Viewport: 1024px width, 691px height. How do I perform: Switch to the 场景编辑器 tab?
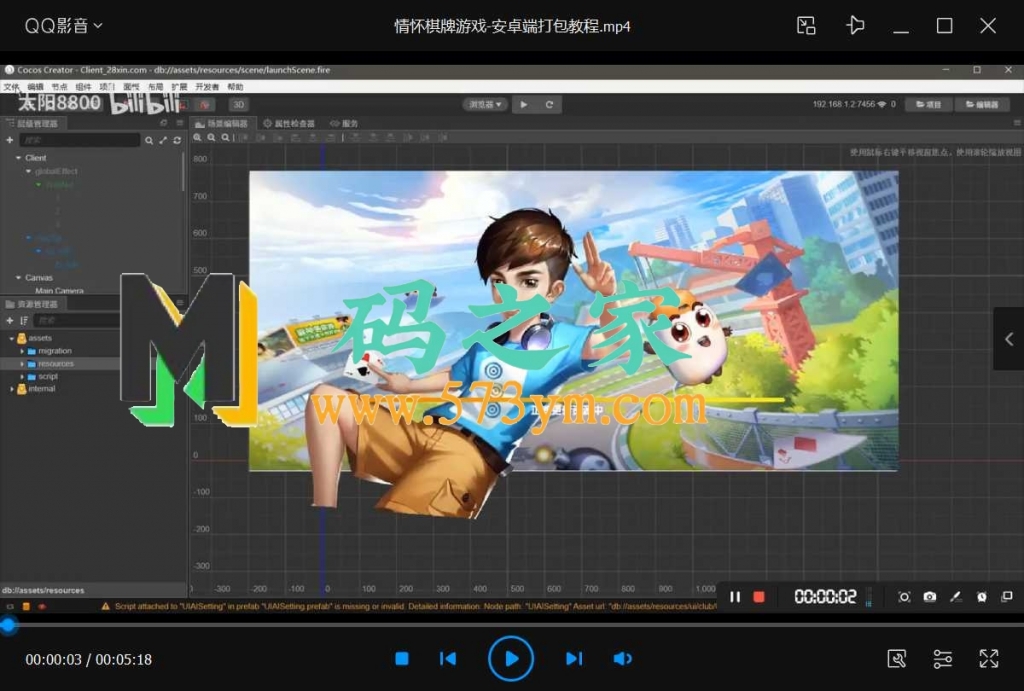pos(222,123)
